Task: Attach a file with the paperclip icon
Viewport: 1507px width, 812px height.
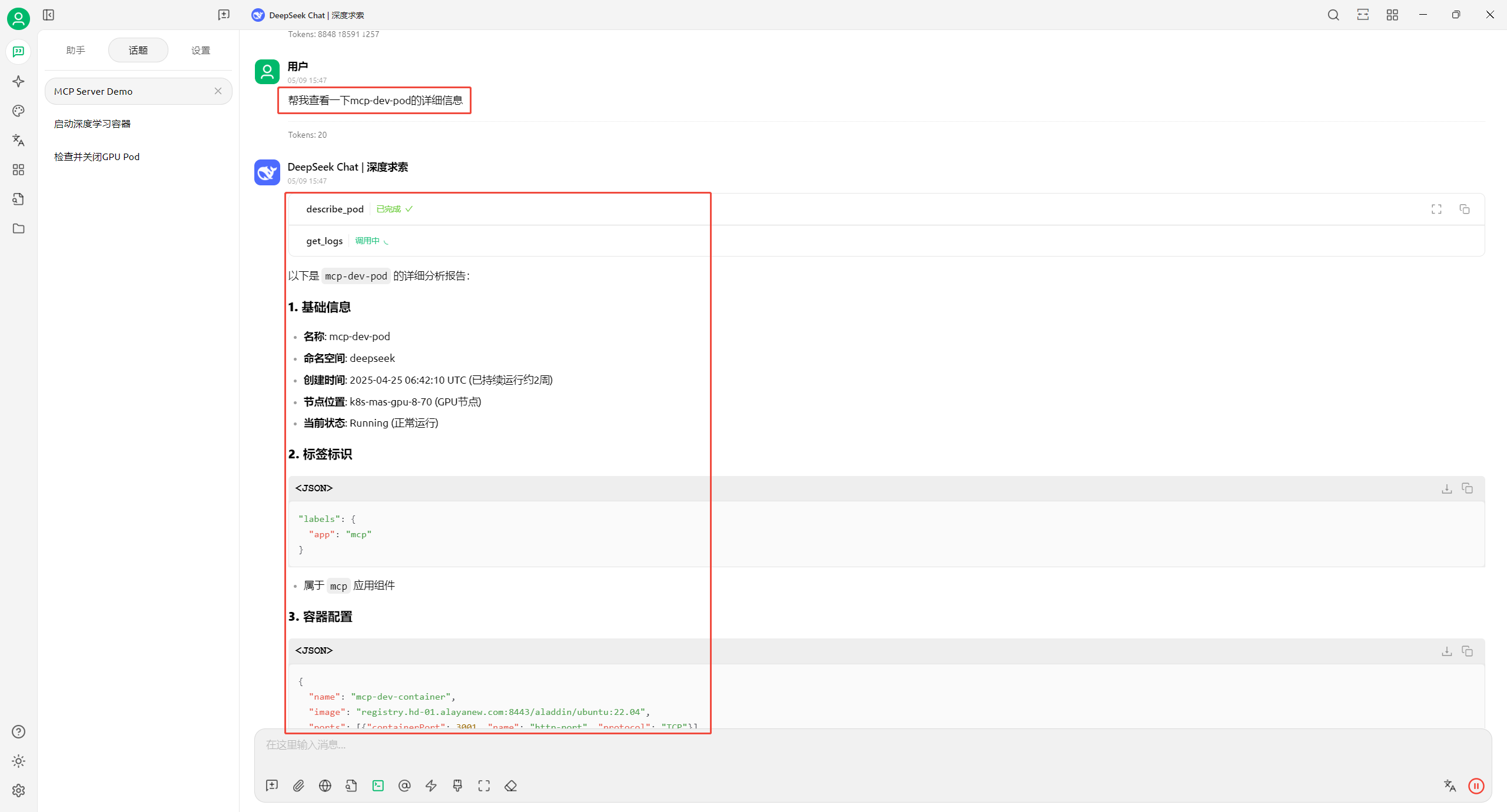Action: pyautogui.click(x=298, y=786)
